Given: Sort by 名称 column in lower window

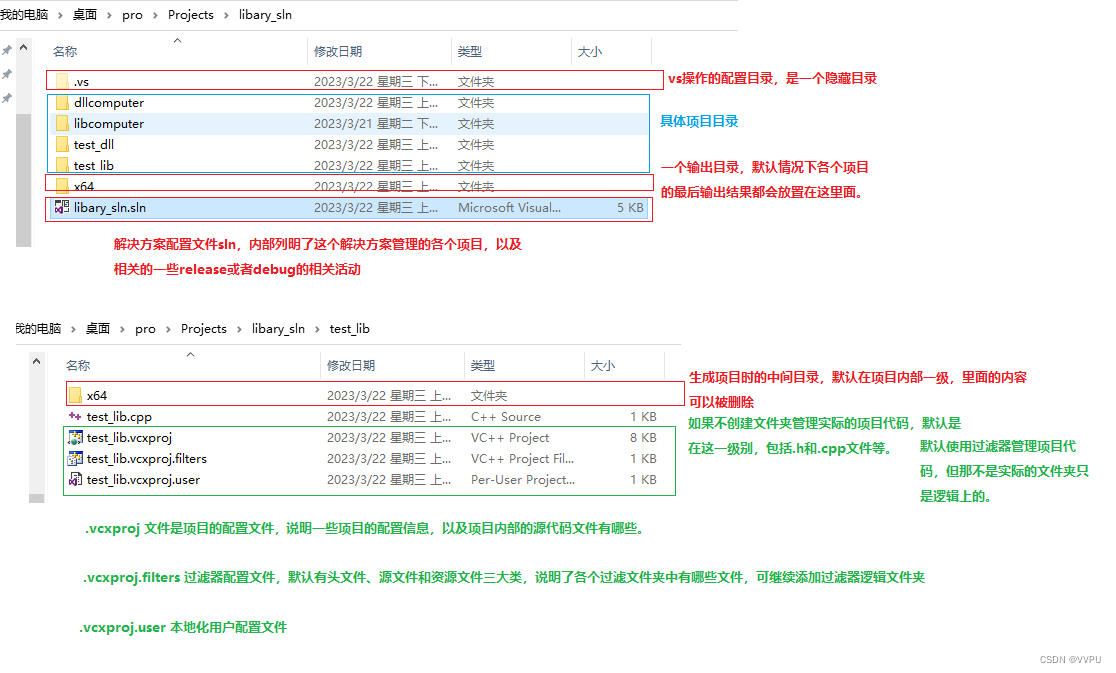Looking at the screenshot, I should click(78, 366).
